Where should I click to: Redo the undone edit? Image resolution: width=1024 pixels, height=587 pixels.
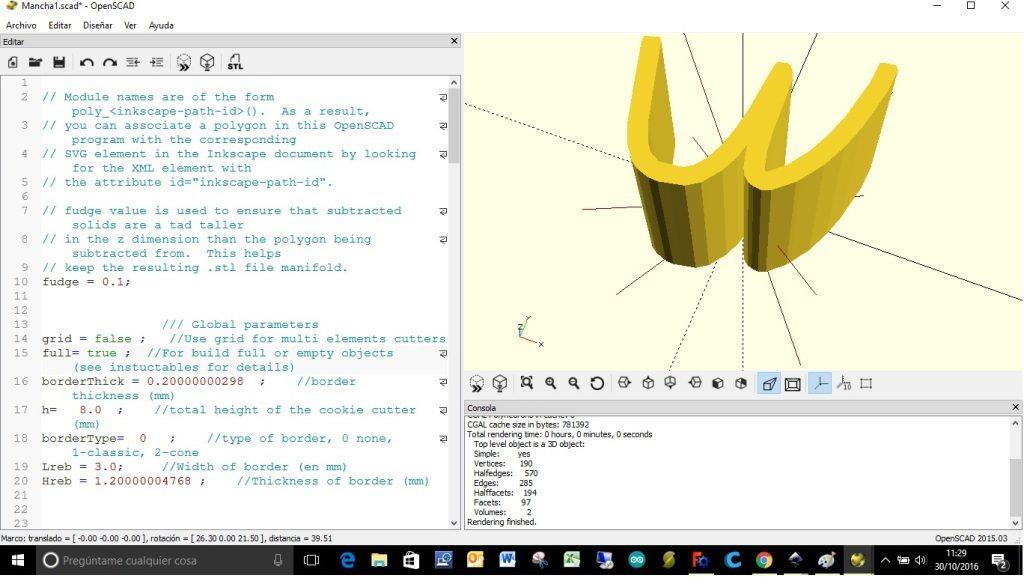(x=110, y=62)
